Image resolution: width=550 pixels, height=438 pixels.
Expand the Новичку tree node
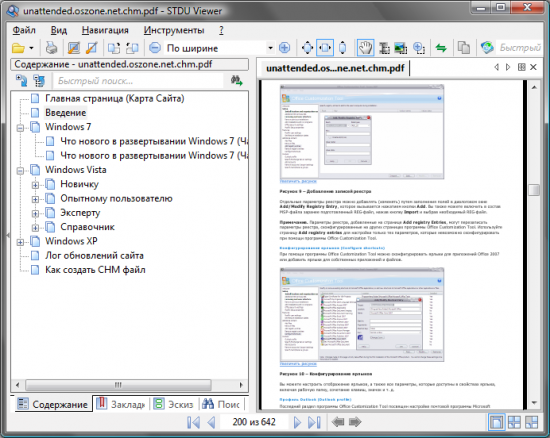pyautogui.click(x=35, y=185)
